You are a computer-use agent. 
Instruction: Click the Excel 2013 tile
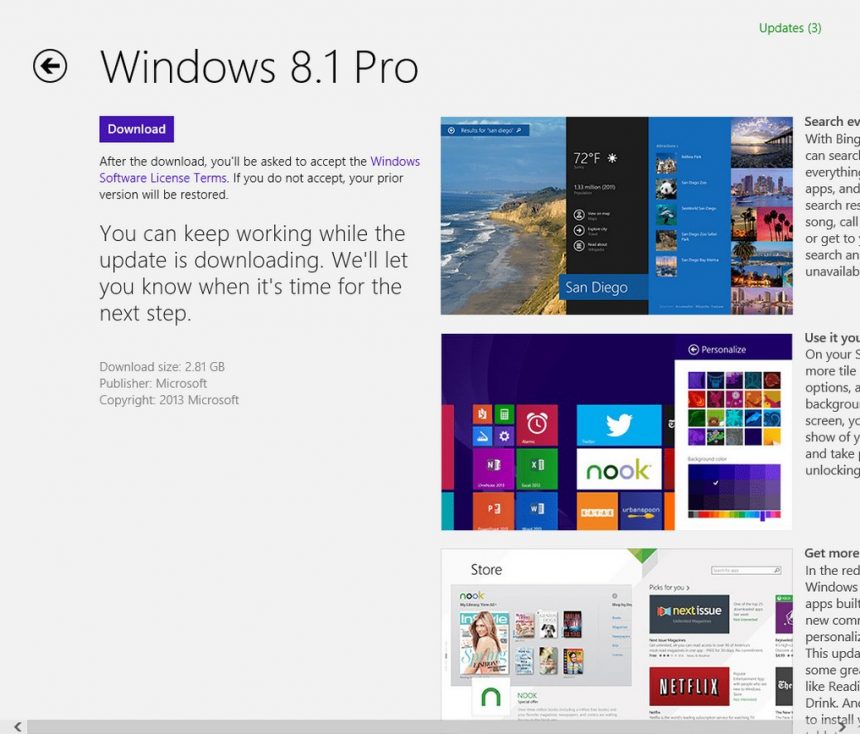536,470
